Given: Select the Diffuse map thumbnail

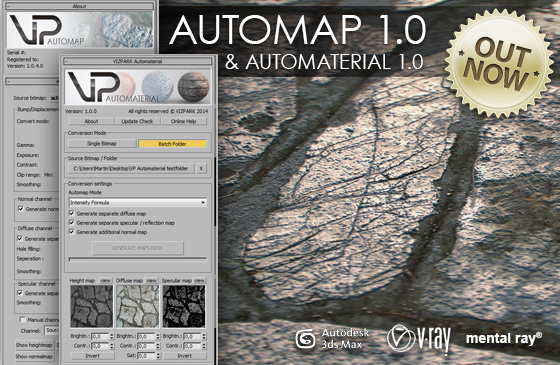Looking at the screenshot, I should tap(138, 306).
